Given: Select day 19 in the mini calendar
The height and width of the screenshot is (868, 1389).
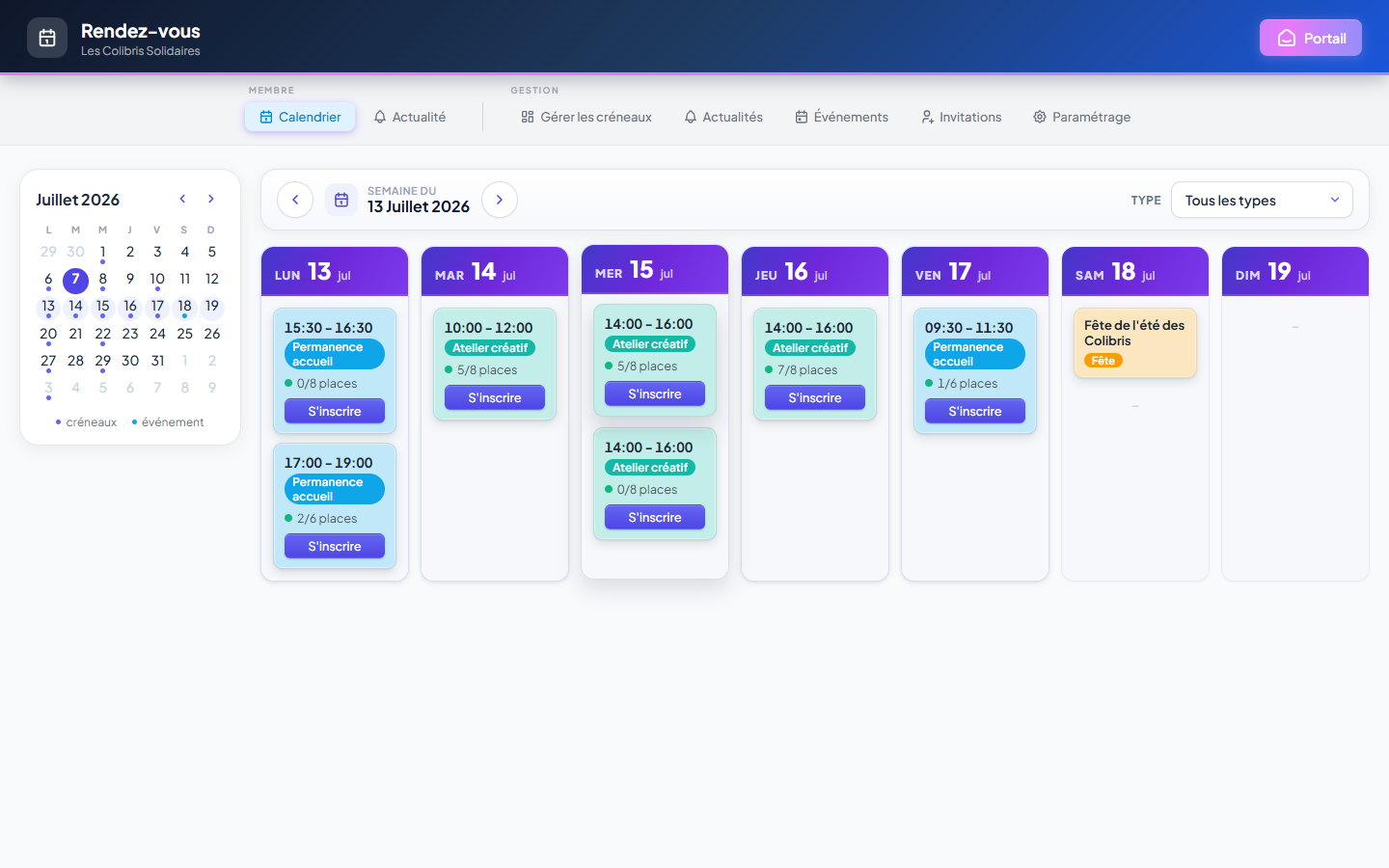Looking at the screenshot, I should (212, 307).
